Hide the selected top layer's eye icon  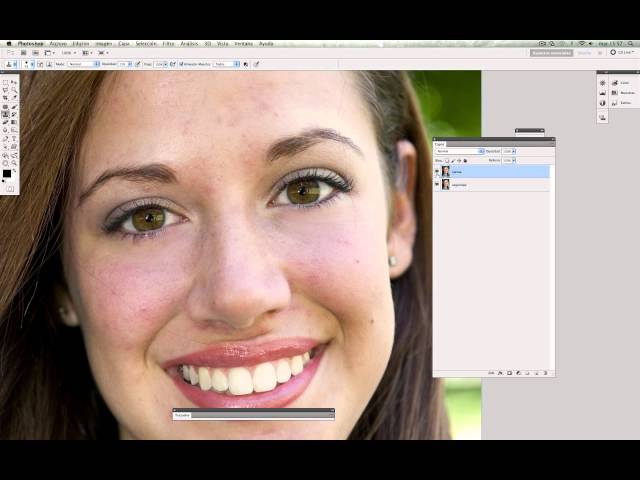437,172
